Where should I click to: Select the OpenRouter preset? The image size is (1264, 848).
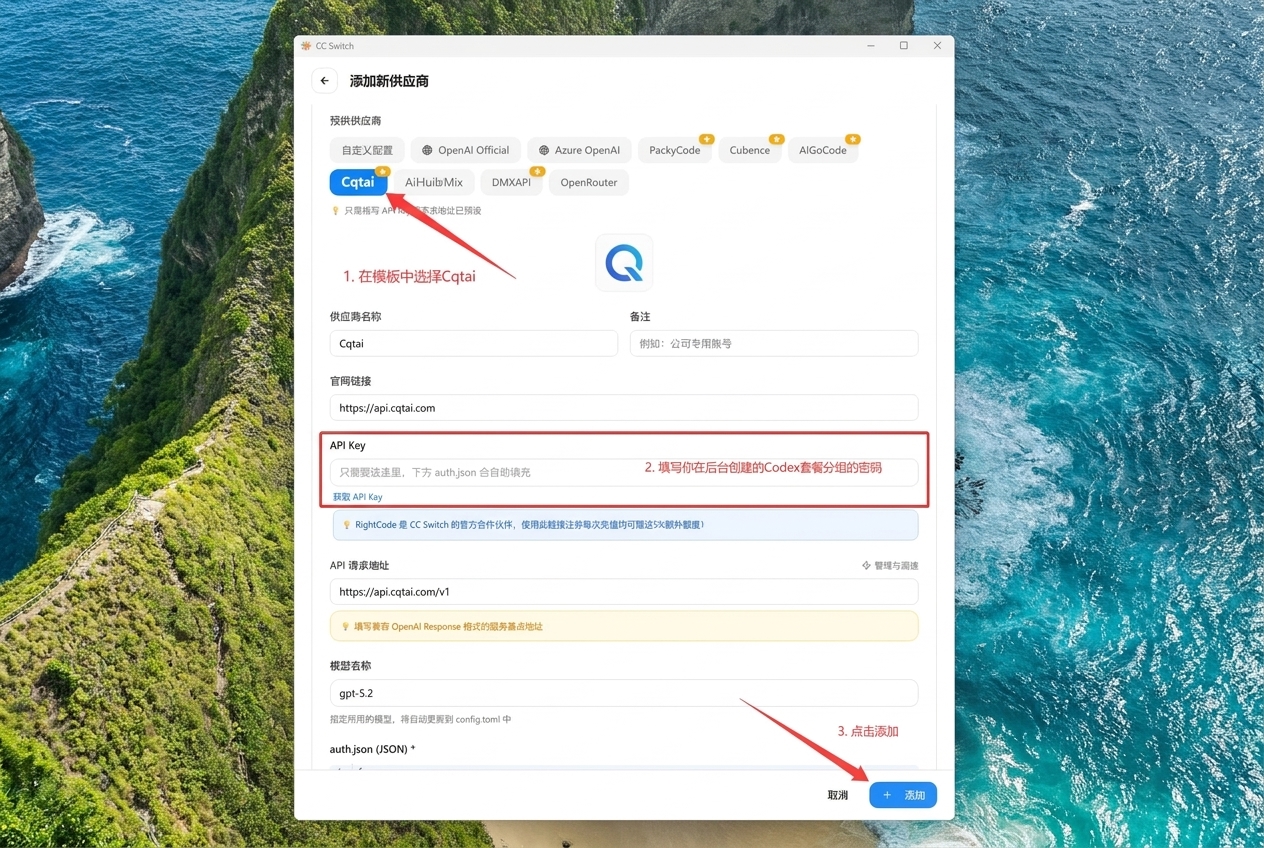click(x=589, y=182)
